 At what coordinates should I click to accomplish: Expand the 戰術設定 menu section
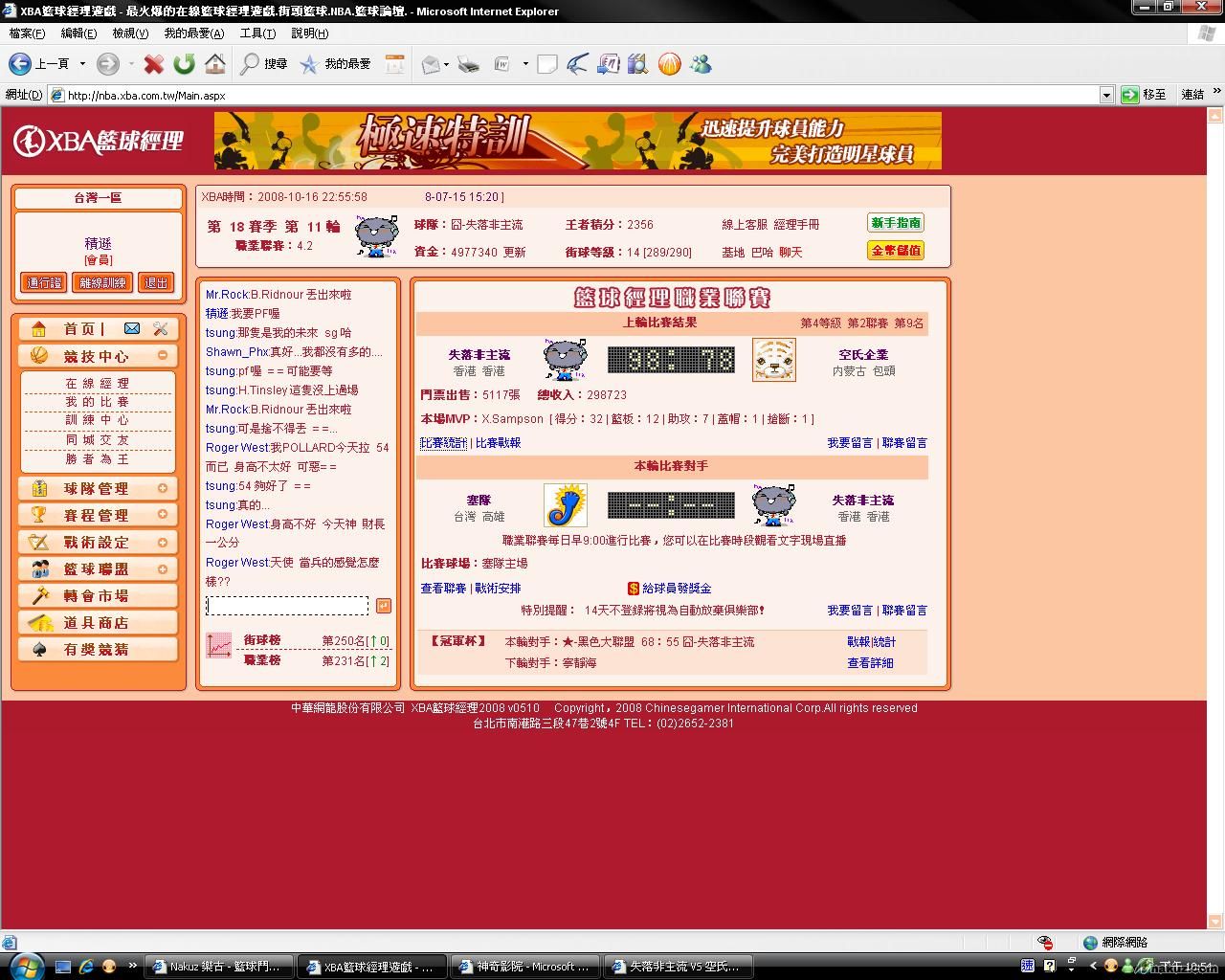click(163, 542)
